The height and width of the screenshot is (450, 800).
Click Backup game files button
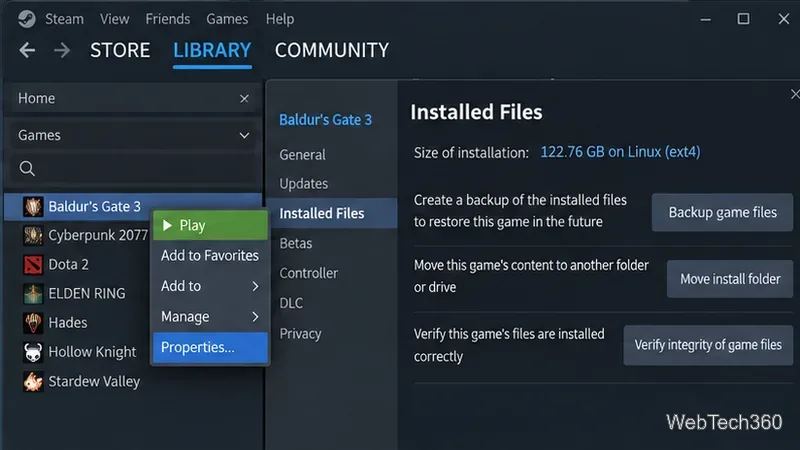[722, 212]
